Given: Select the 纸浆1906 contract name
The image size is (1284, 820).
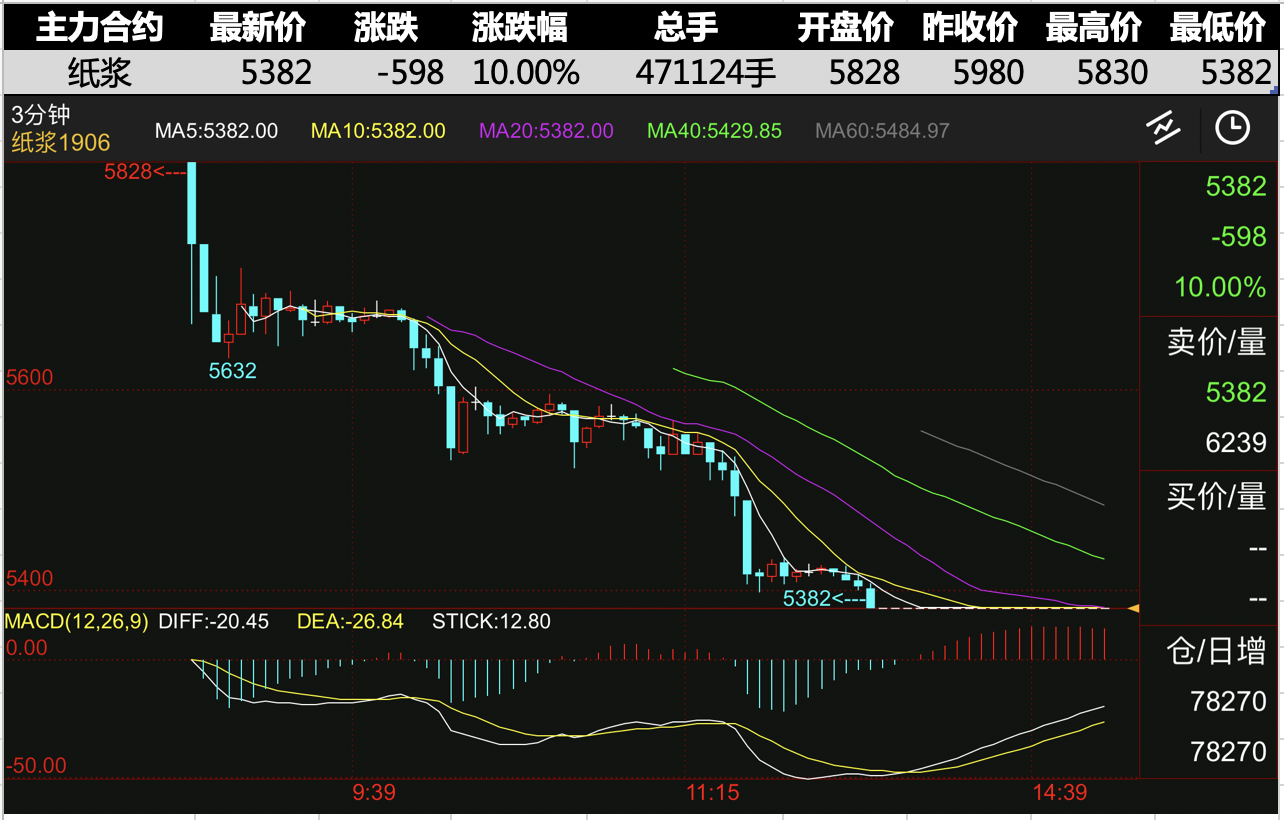Looking at the screenshot, I should tap(61, 143).
